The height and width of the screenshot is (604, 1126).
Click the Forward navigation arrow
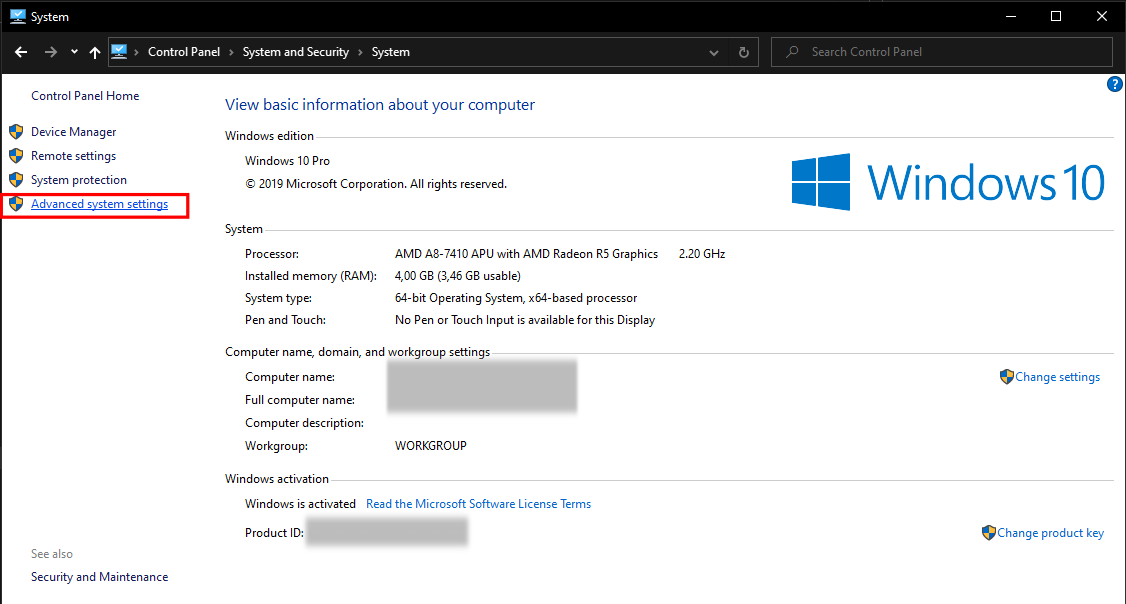(x=51, y=52)
